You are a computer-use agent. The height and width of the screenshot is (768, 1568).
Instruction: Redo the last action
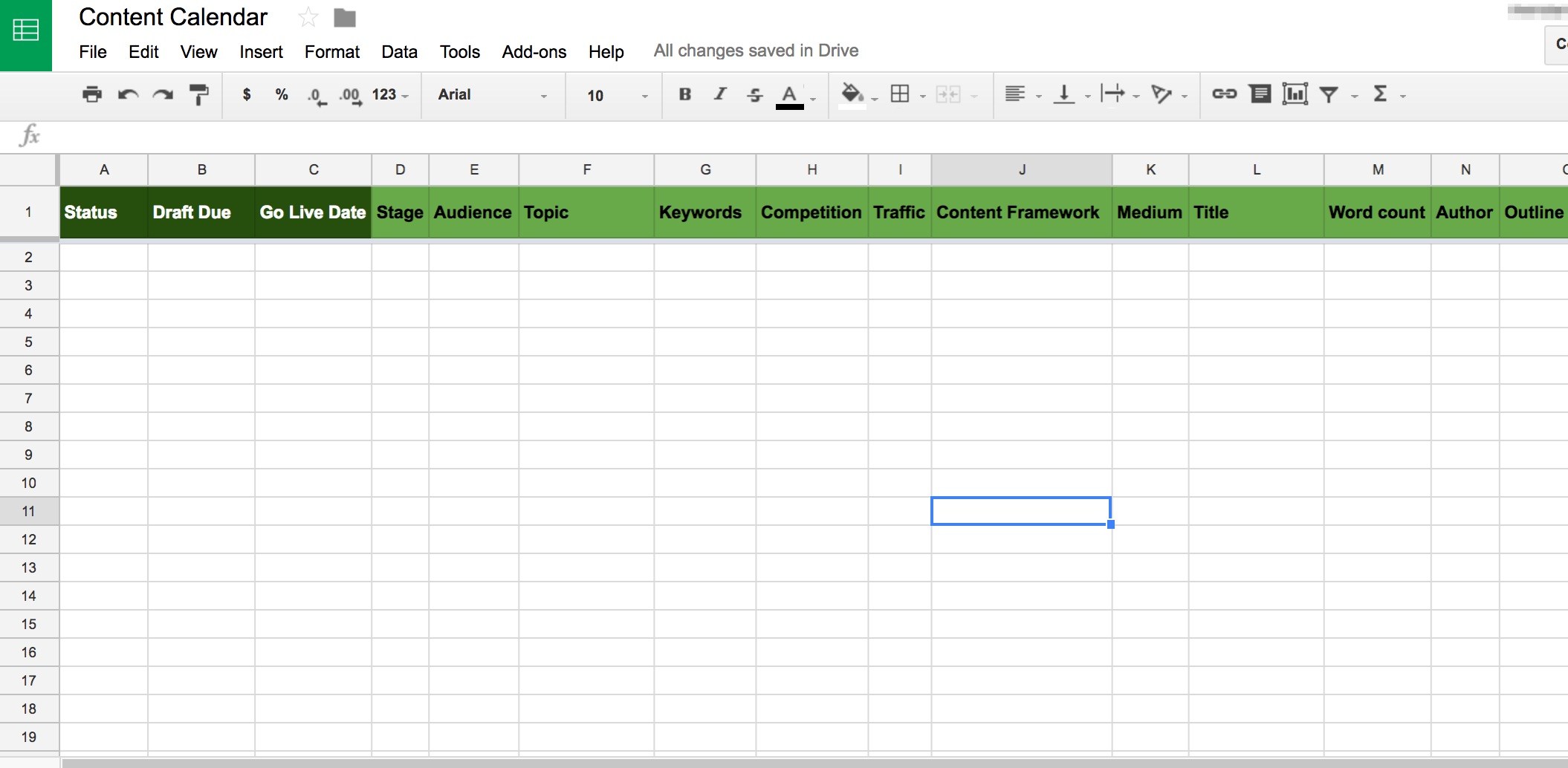(163, 94)
